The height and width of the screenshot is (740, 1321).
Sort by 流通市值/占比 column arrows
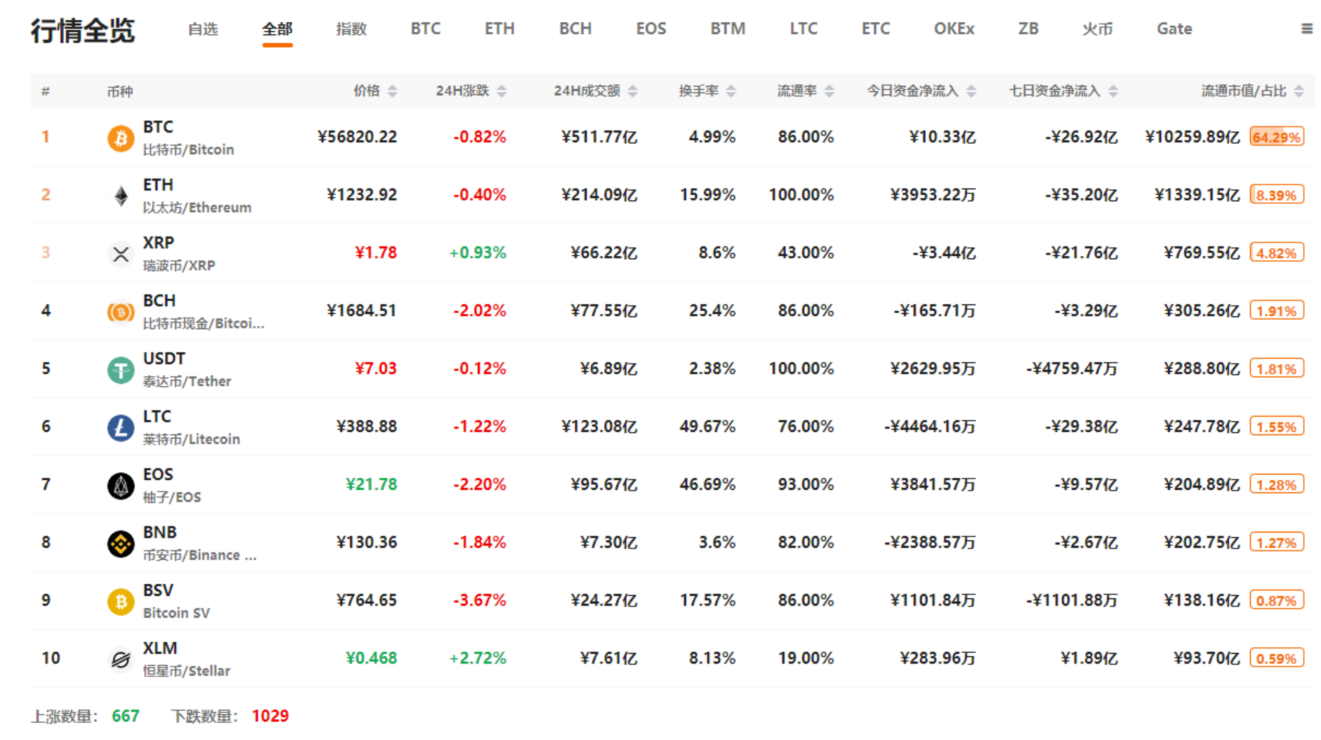pos(1298,91)
